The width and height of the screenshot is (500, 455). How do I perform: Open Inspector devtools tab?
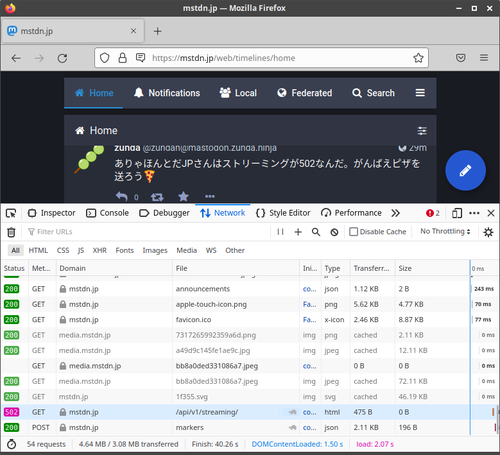(51, 213)
